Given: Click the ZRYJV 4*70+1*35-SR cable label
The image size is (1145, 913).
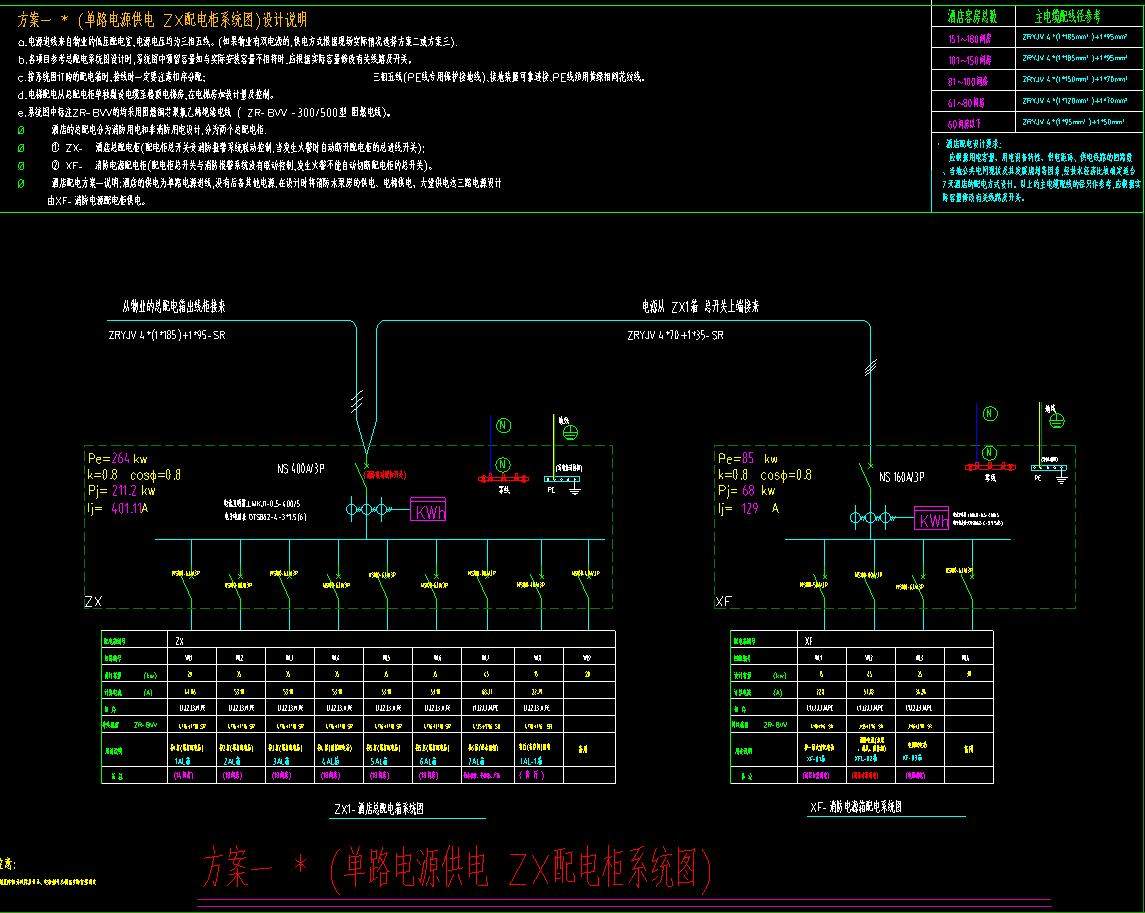Looking at the screenshot, I should (676, 336).
